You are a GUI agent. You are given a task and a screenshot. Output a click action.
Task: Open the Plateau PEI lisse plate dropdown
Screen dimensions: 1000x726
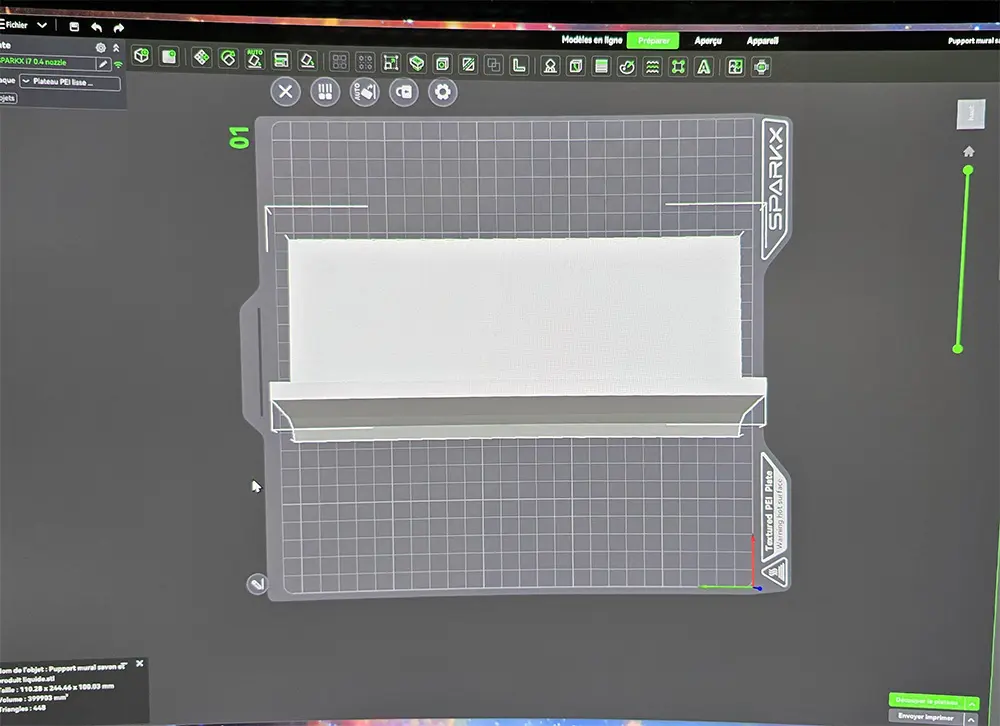70,82
